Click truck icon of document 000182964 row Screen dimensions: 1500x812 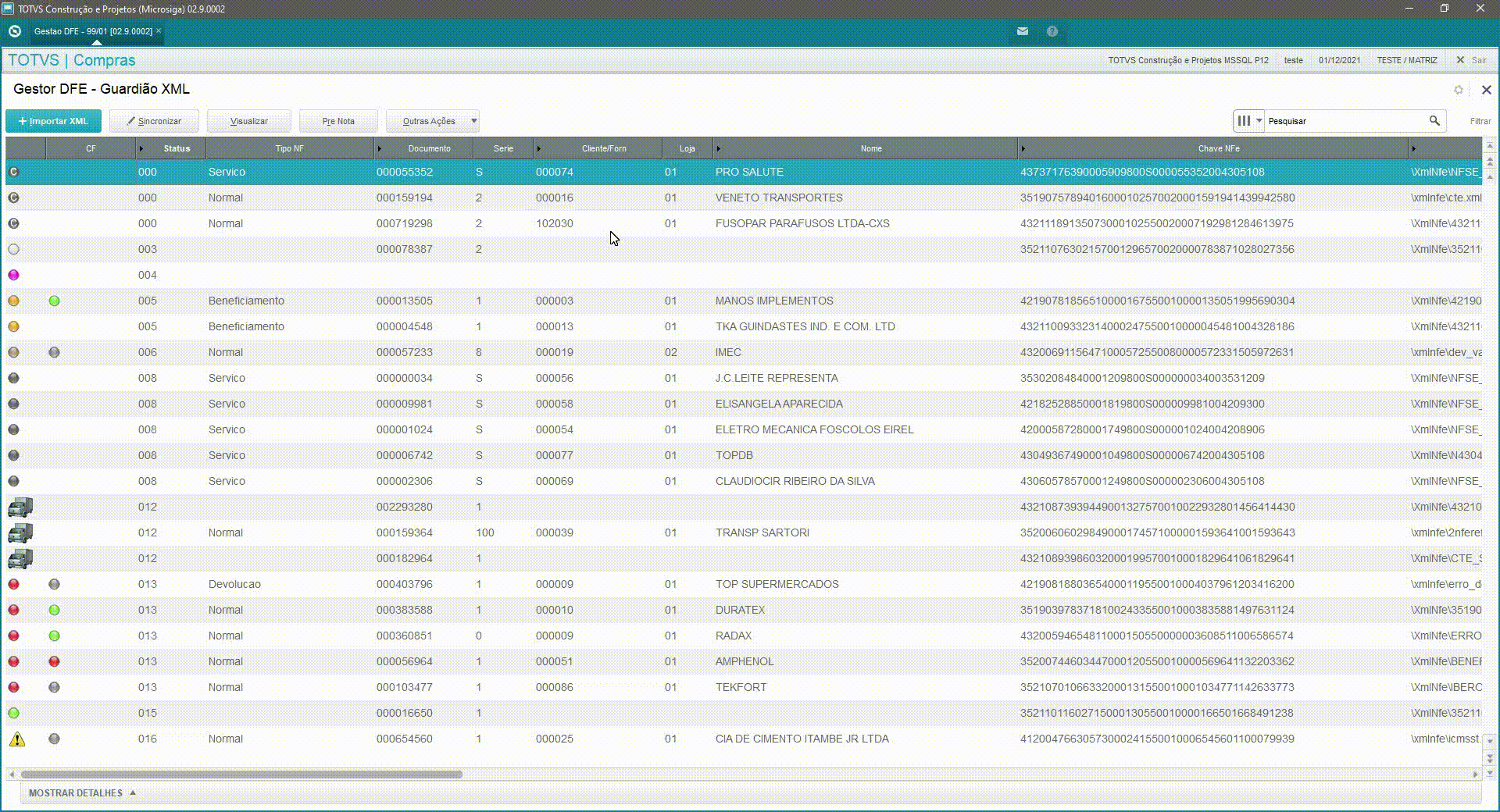tap(20, 558)
